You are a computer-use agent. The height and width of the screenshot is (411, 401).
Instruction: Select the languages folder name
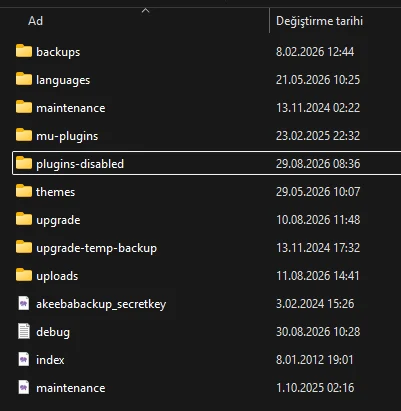pyautogui.click(x=63, y=80)
